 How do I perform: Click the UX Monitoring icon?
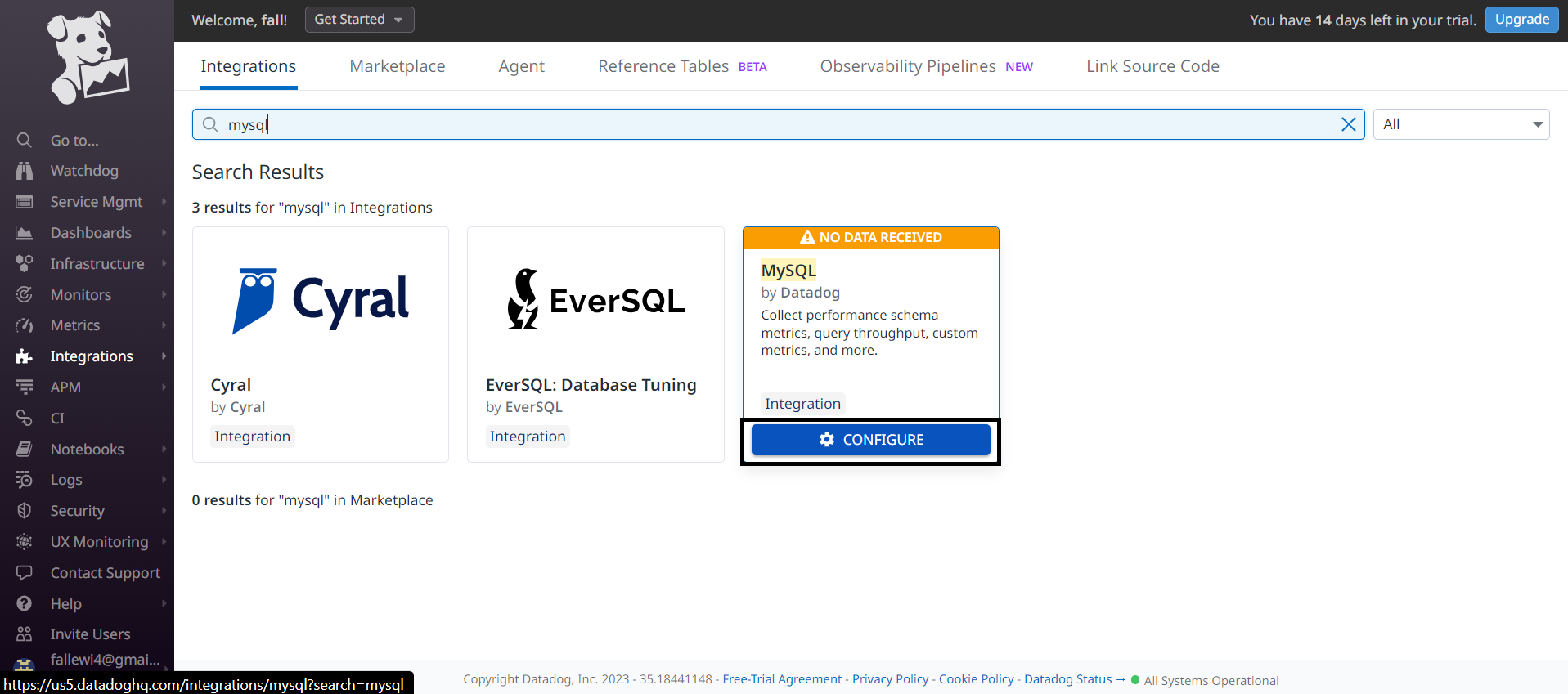click(x=25, y=541)
